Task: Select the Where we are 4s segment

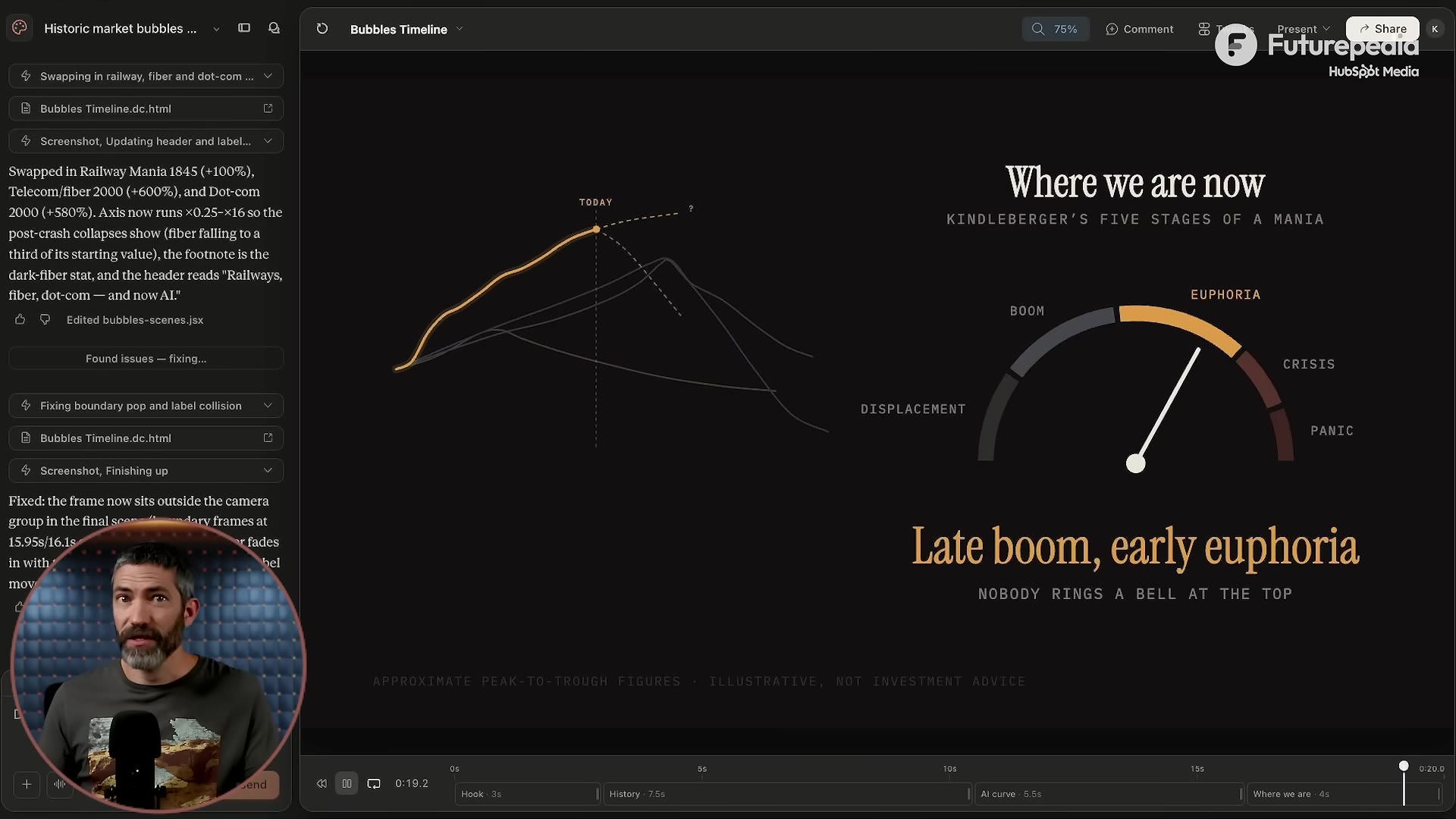Action: pyautogui.click(x=1344, y=794)
